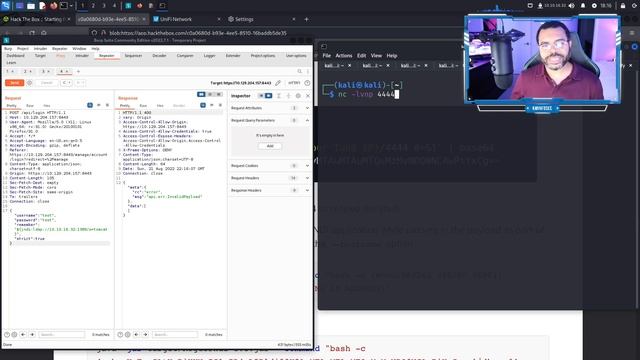
Task: Open the Kali applications menu icon
Action: 5,6
